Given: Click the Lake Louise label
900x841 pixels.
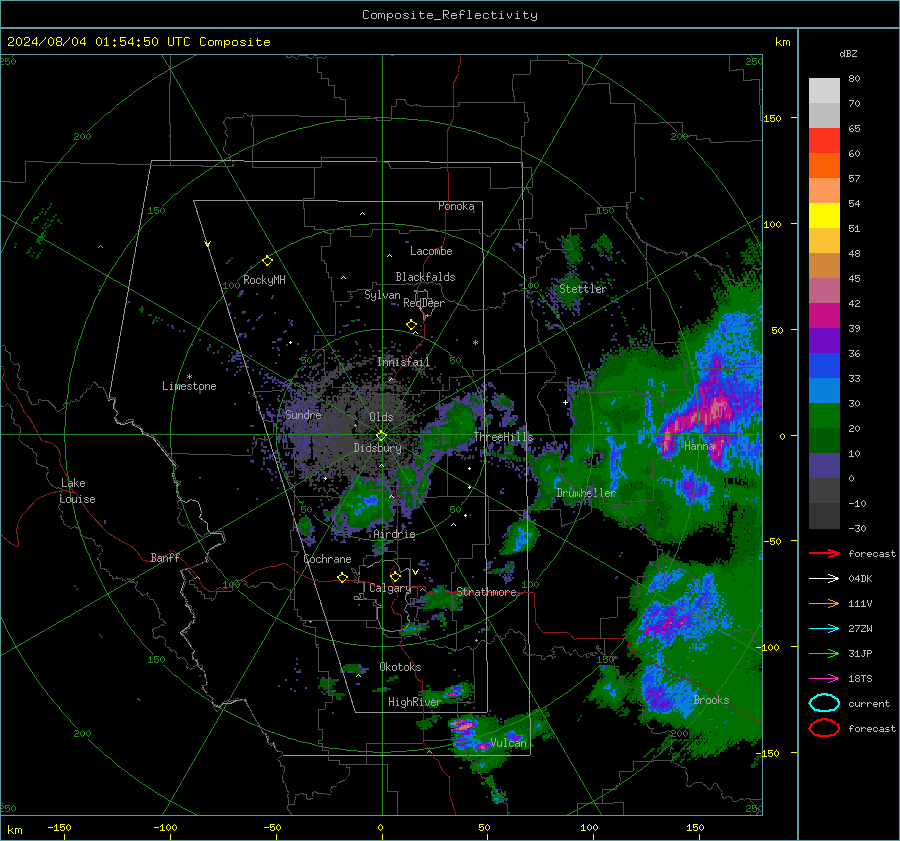Looking at the screenshot, I should click(77, 491).
